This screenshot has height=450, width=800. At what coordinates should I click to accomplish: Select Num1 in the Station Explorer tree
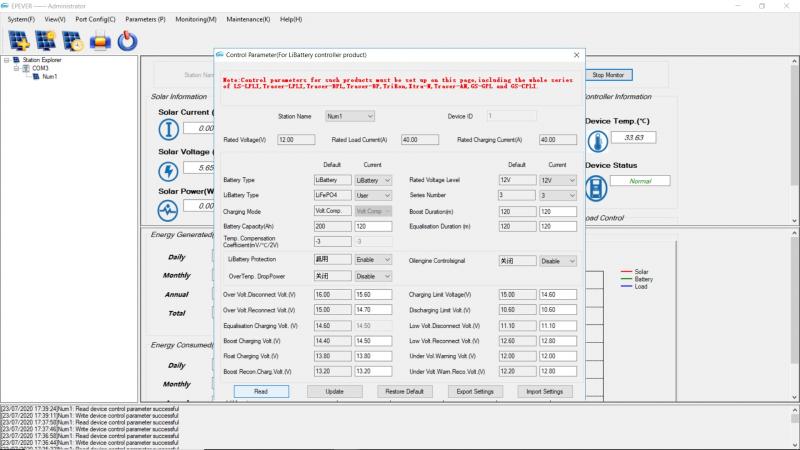click(49, 76)
